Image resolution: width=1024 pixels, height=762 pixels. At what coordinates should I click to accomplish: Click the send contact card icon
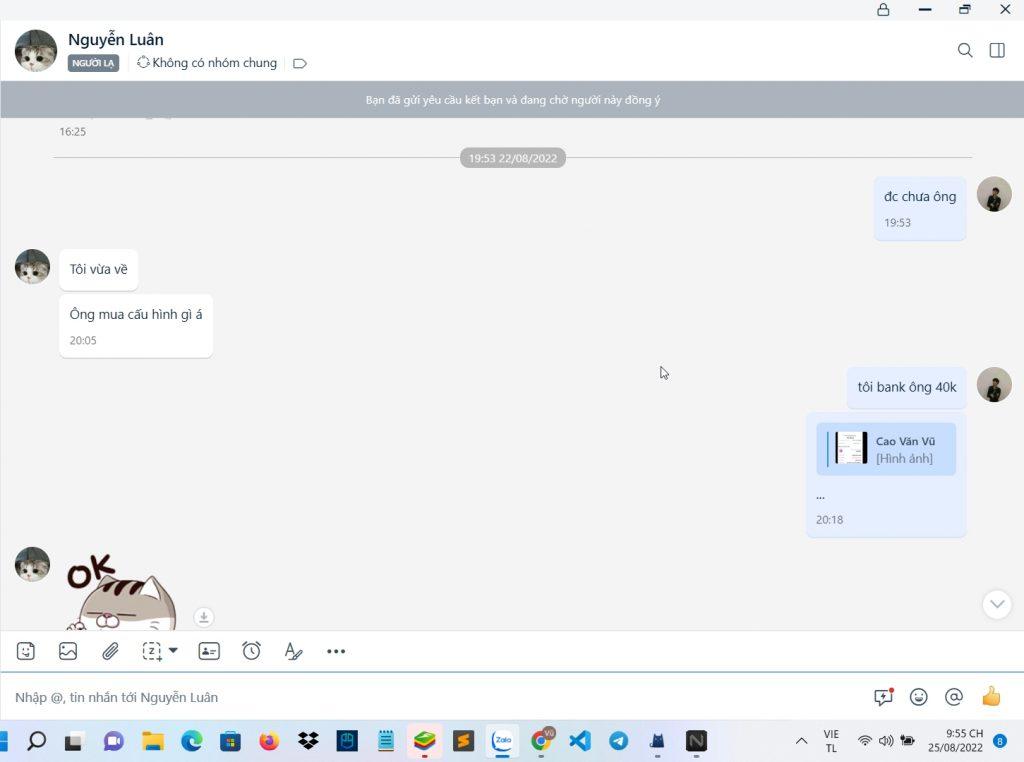pyautogui.click(x=209, y=651)
